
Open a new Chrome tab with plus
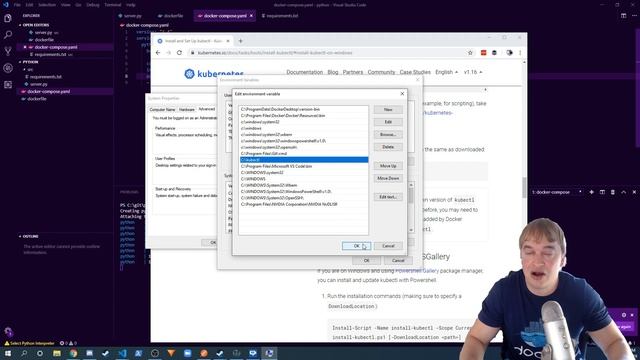(x=240, y=41)
